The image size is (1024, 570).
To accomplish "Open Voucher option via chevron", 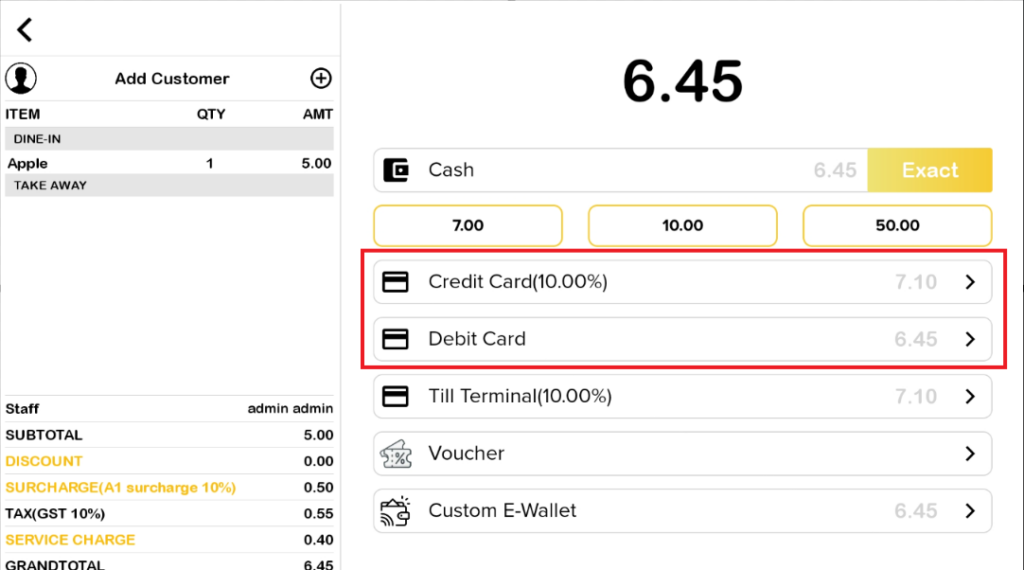I will [969, 454].
